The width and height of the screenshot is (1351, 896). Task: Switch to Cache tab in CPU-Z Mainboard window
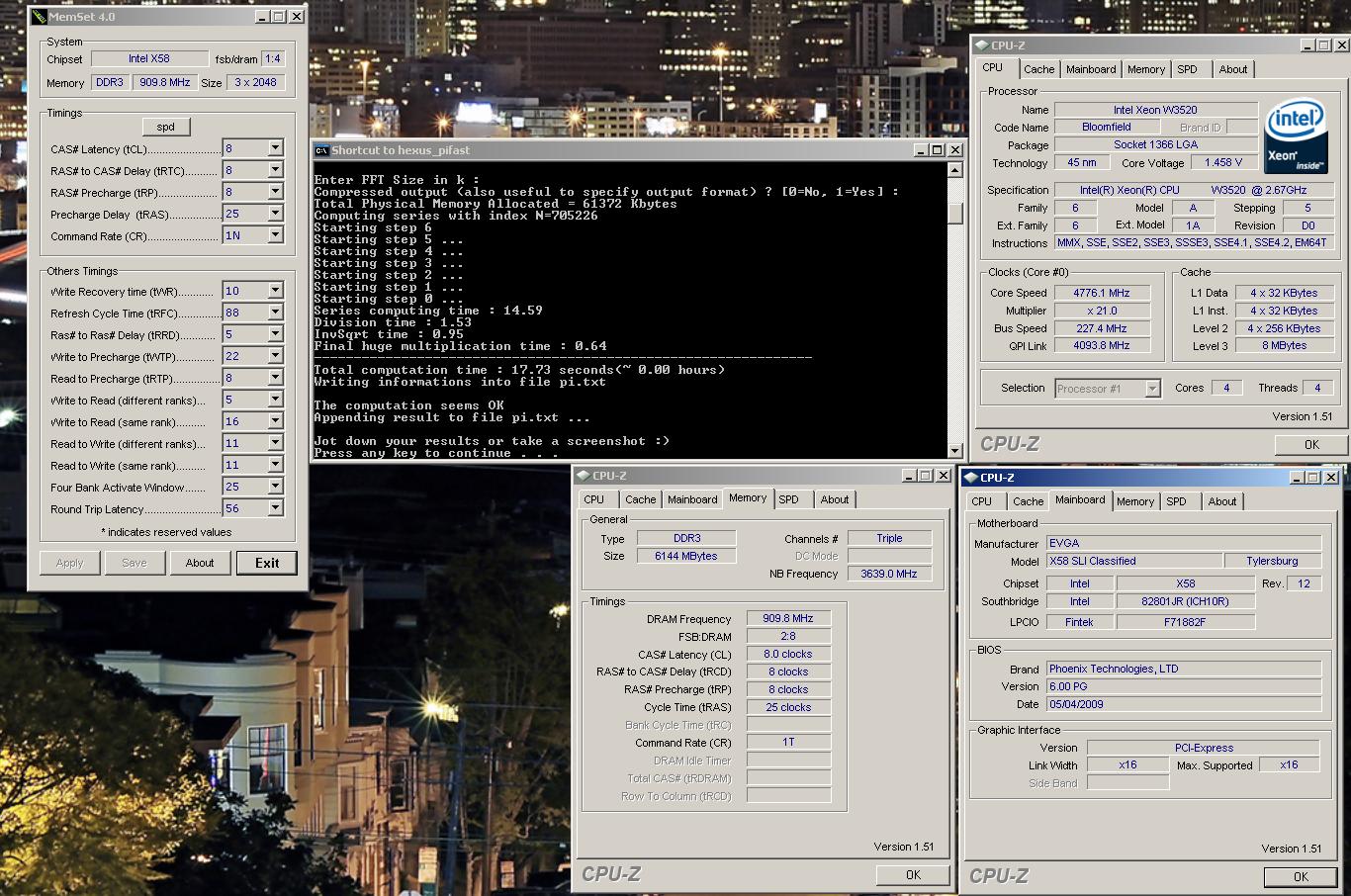[1028, 501]
